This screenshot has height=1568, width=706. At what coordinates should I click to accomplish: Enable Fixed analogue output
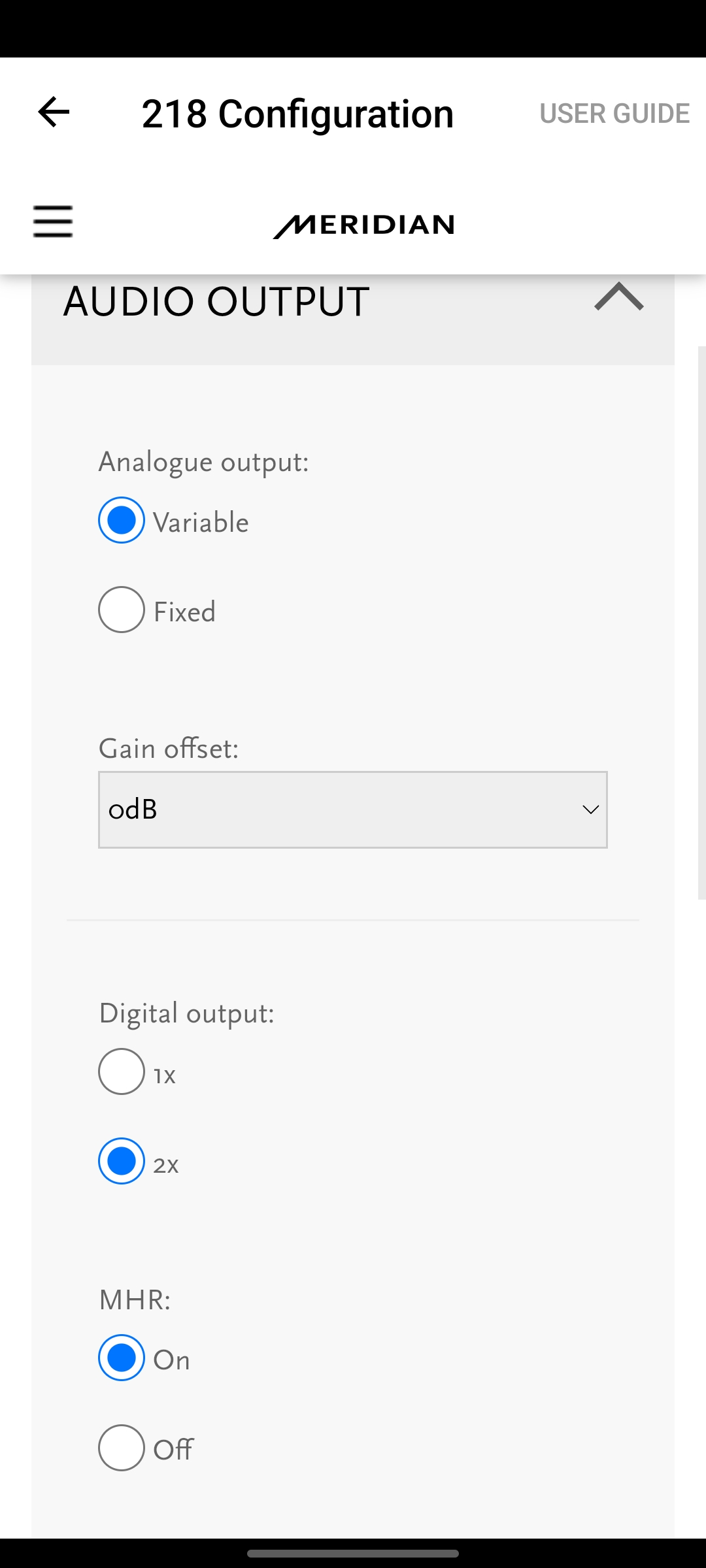click(x=121, y=610)
